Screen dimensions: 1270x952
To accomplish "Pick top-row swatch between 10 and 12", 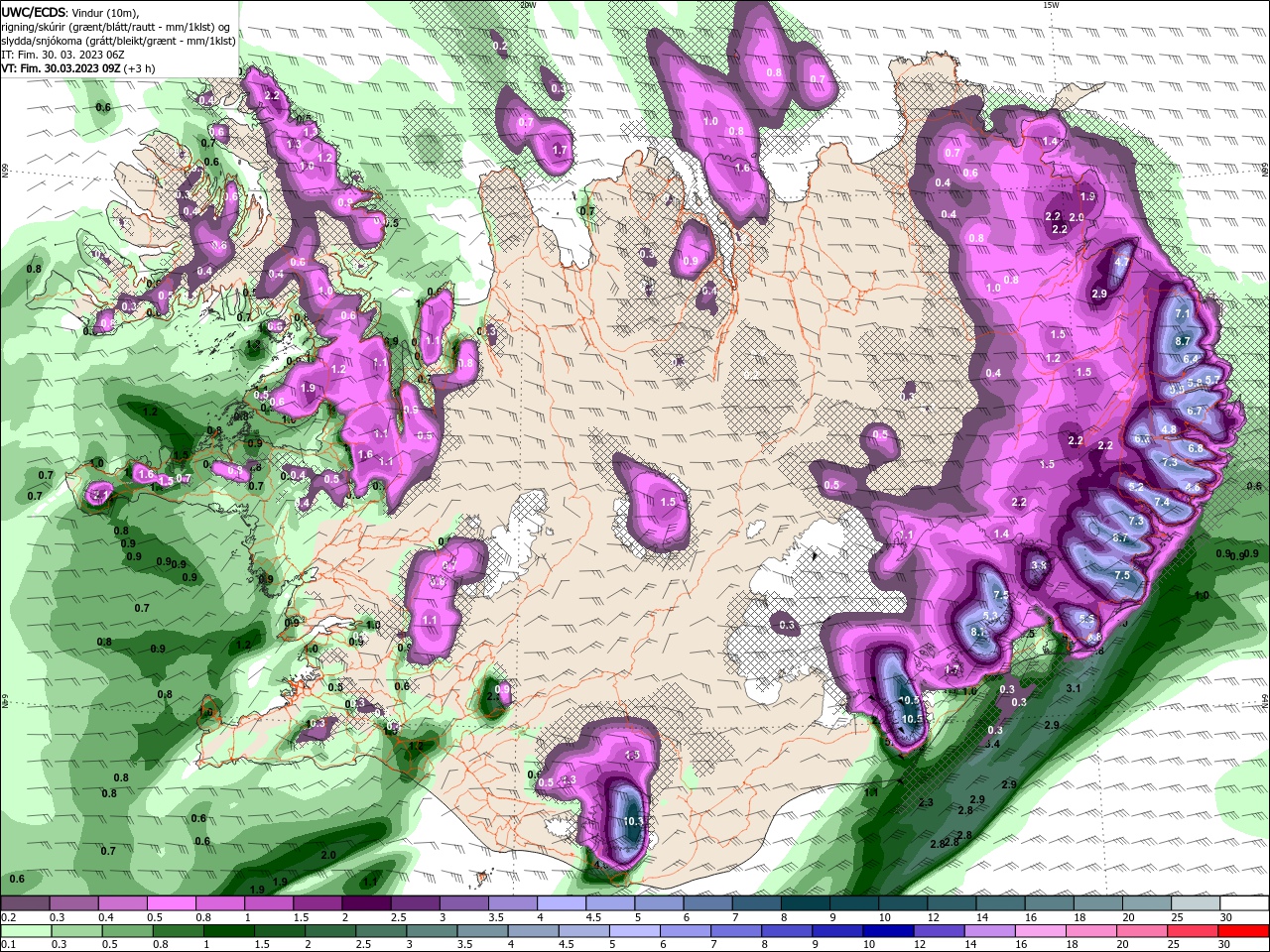I will [903, 903].
